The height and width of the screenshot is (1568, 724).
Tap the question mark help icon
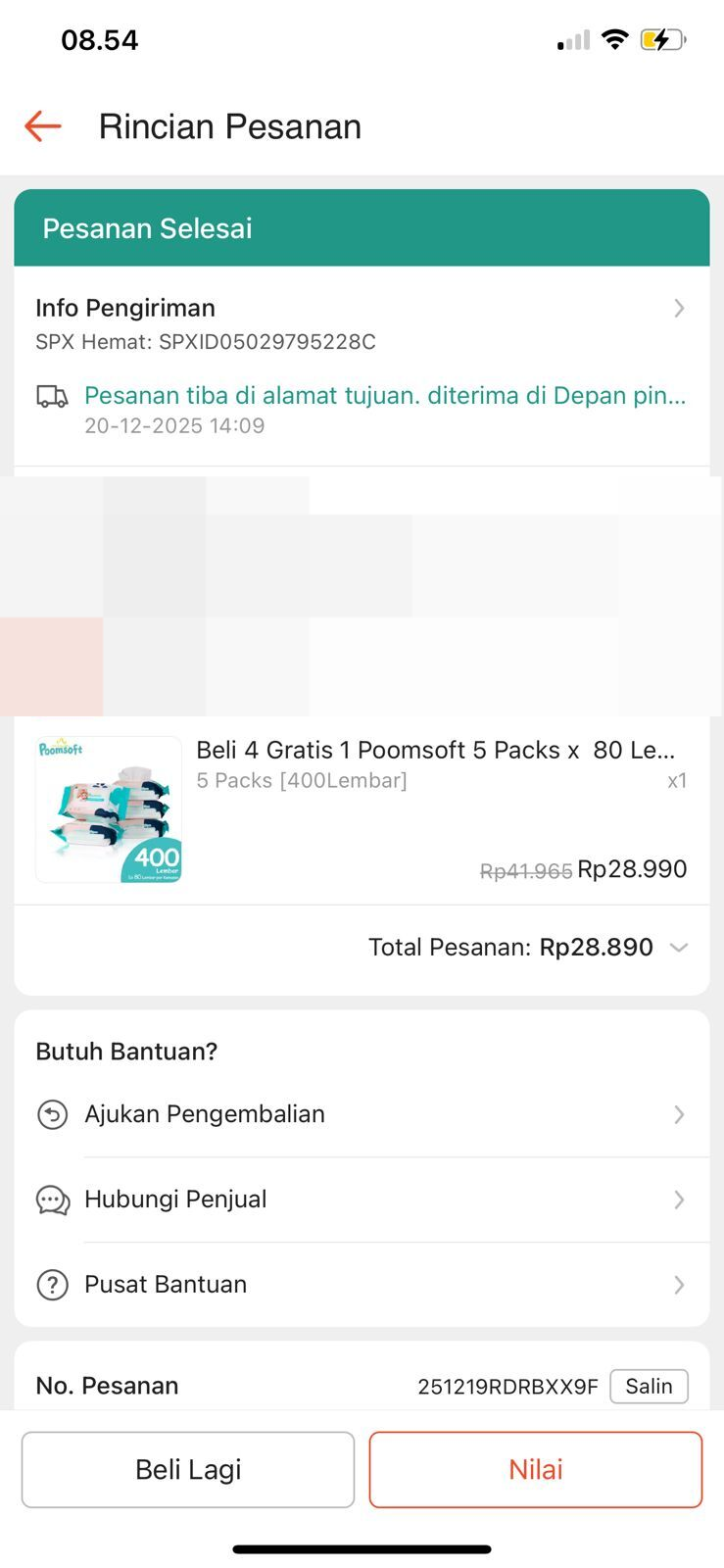[52, 1285]
